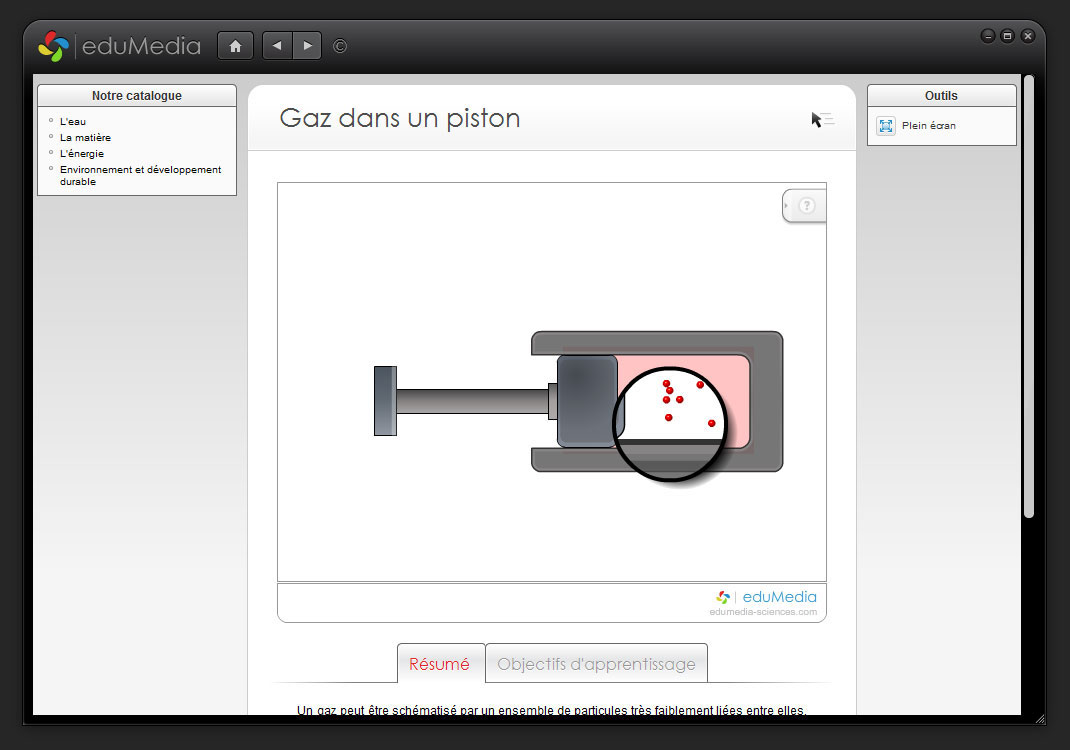Click the eduMedia logo in header
The height and width of the screenshot is (750, 1070).
(x=119, y=46)
